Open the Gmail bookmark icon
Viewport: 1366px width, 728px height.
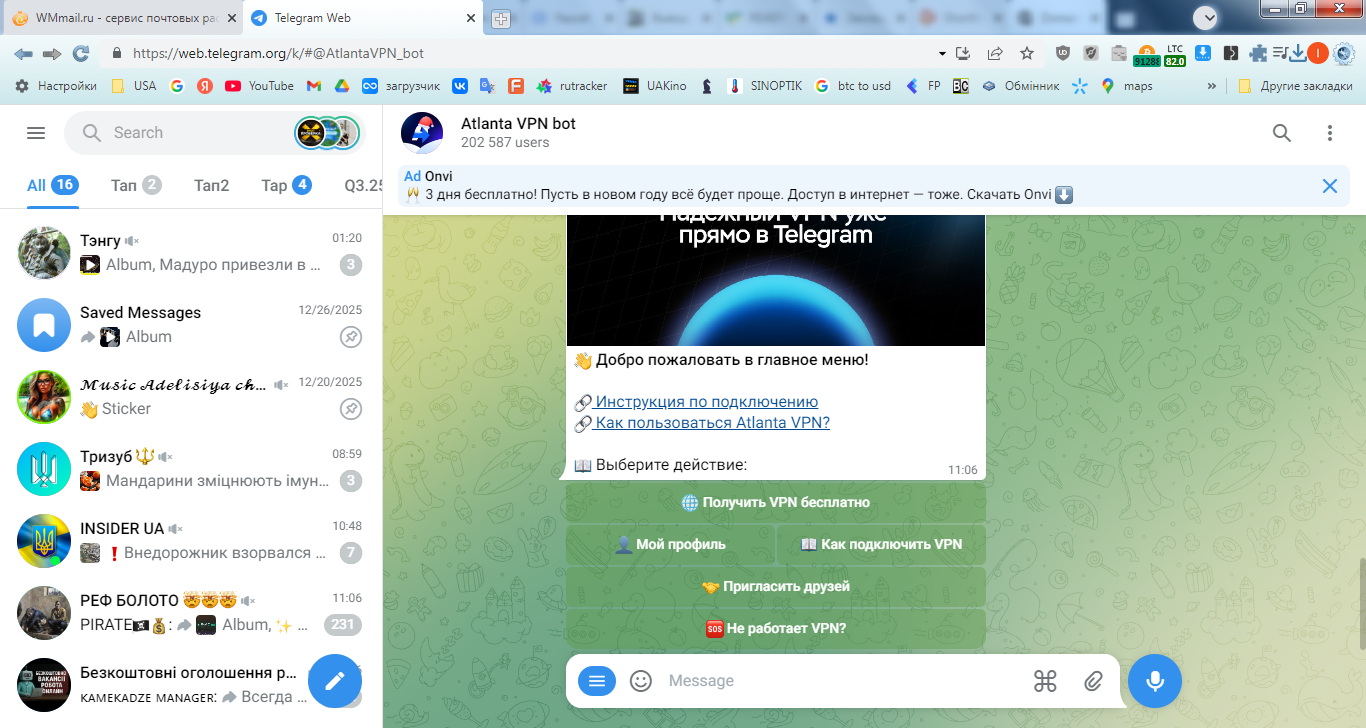coord(313,86)
